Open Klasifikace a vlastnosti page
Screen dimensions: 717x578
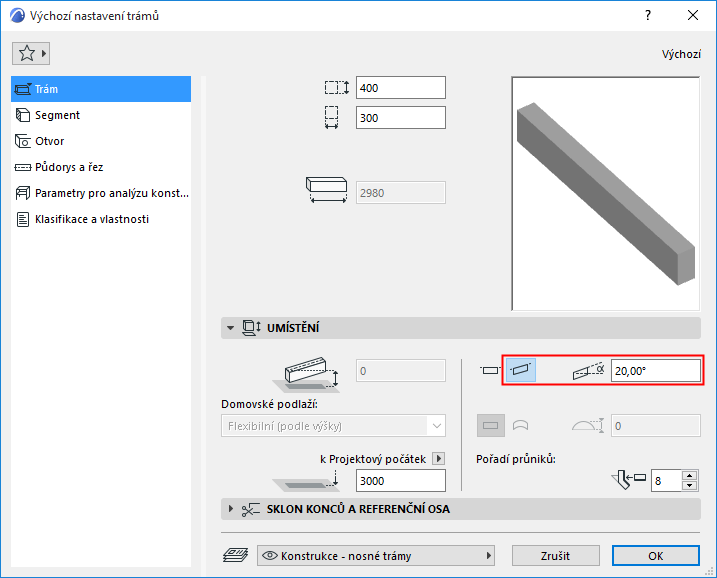(x=101, y=219)
